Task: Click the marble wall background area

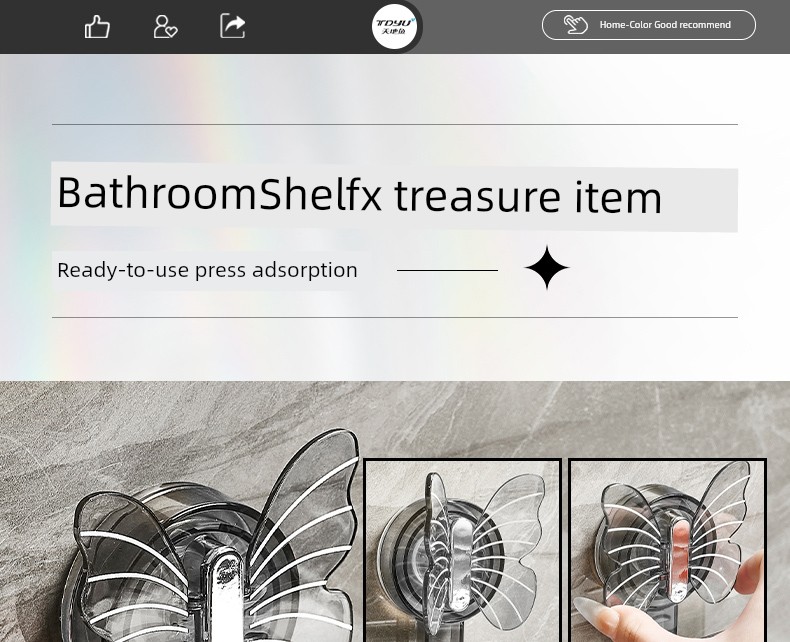Action: [554, 416]
